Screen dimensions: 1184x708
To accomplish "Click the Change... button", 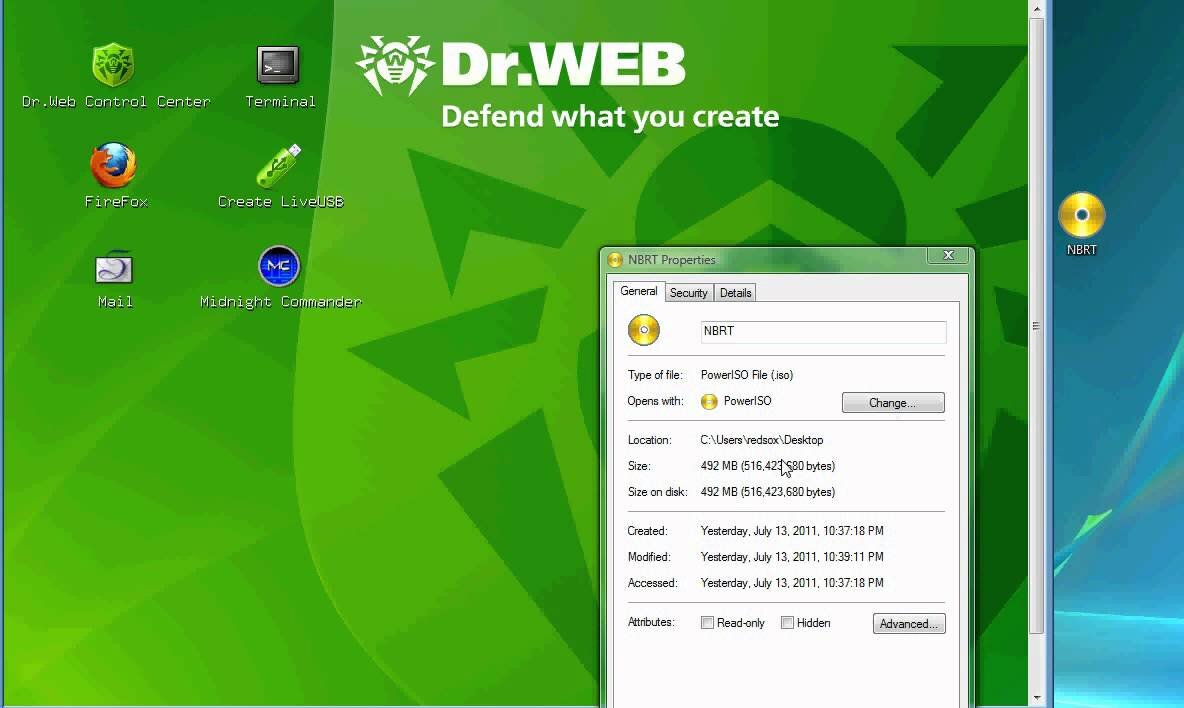I will coord(893,403).
